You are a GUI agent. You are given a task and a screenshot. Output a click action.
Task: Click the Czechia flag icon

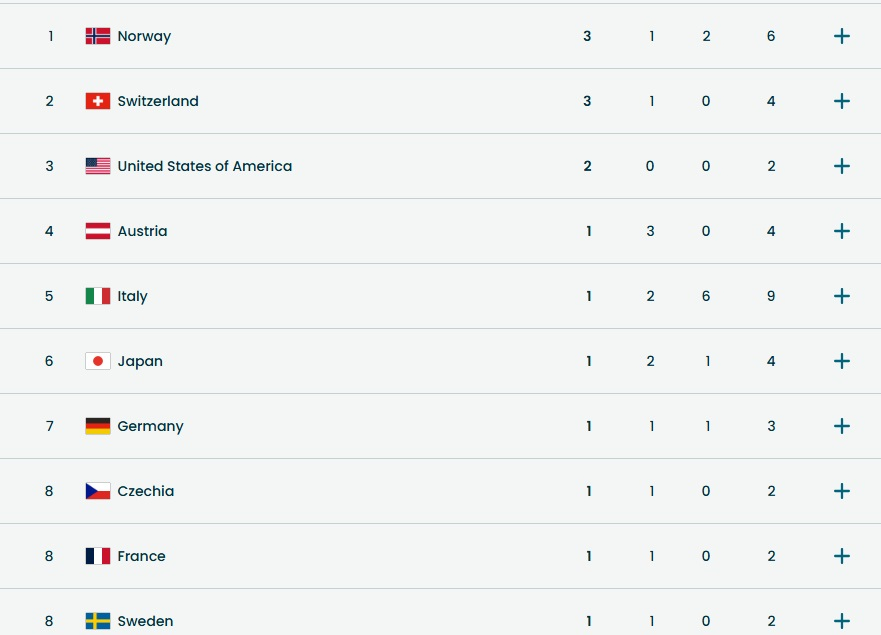[98, 491]
